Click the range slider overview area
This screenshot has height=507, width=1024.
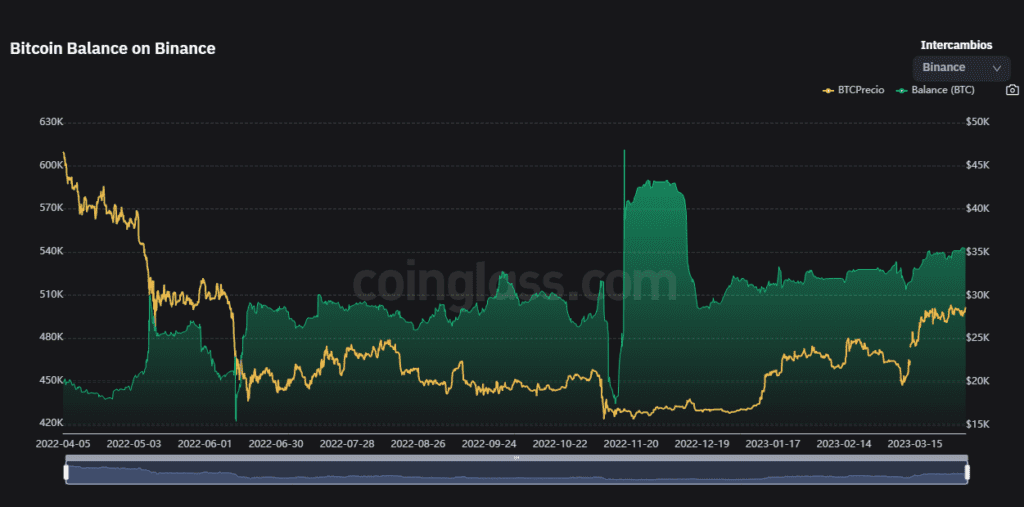coord(516,474)
